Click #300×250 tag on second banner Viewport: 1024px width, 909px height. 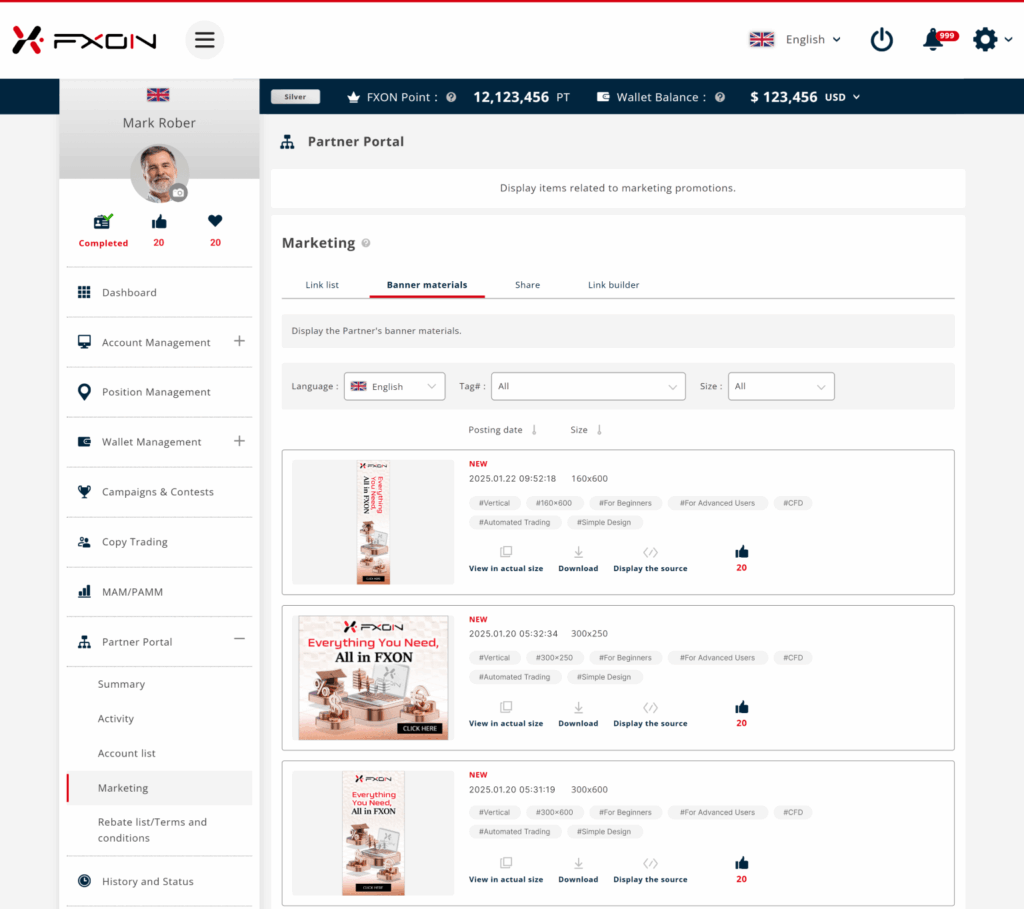click(x=554, y=658)
